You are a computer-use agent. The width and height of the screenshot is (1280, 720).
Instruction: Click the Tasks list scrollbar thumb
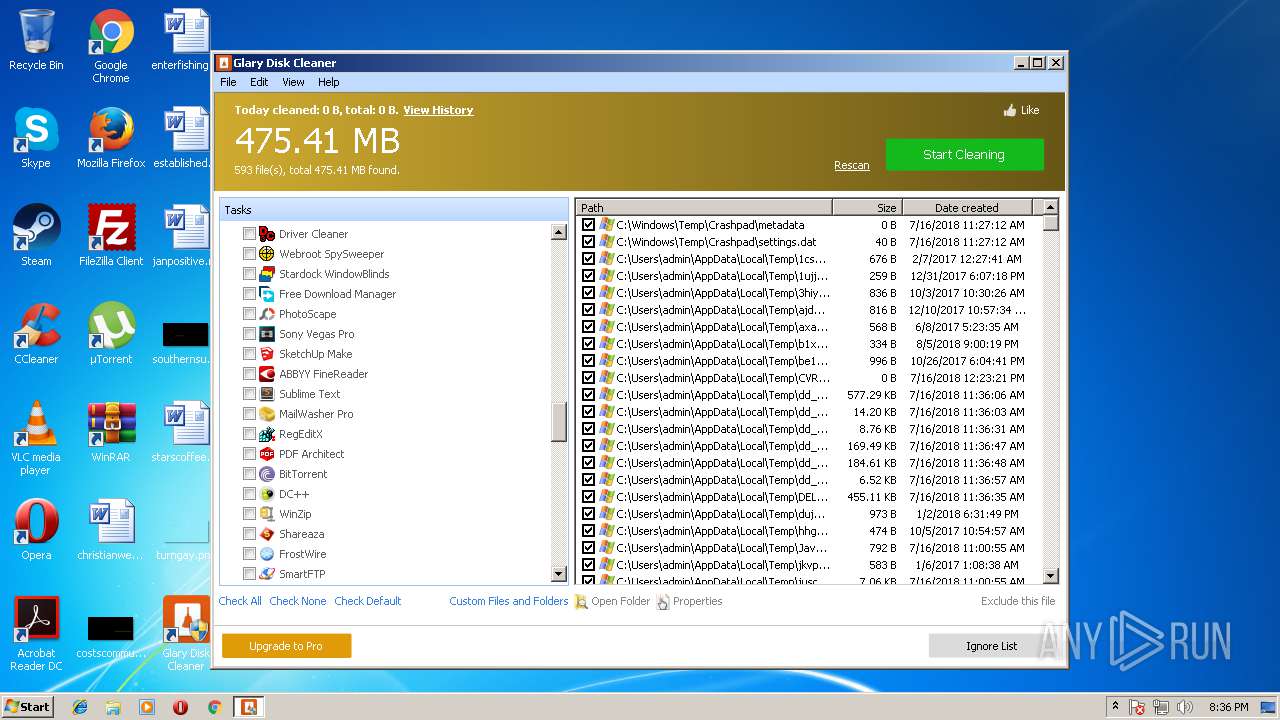559,422
